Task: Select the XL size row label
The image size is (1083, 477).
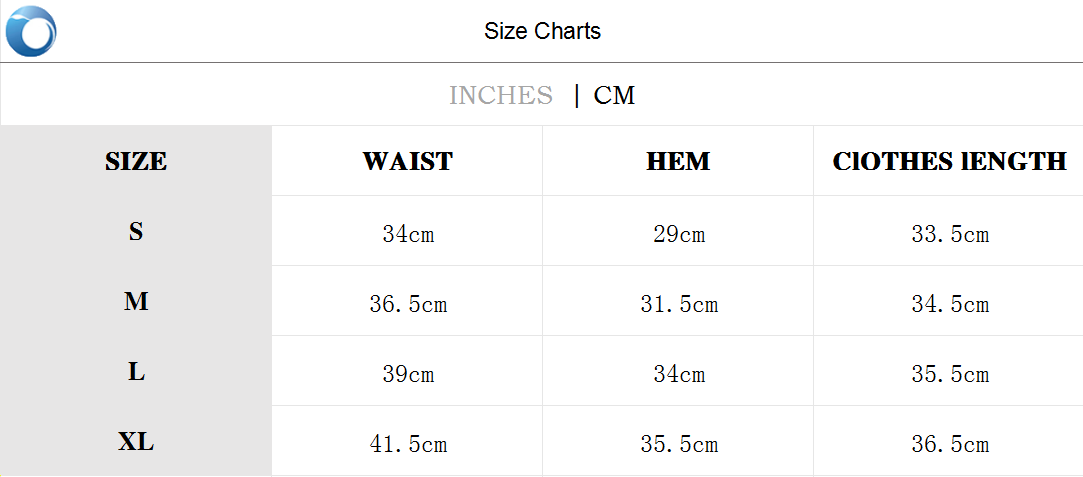Action: pyautogui.click(x=136, y=442)
